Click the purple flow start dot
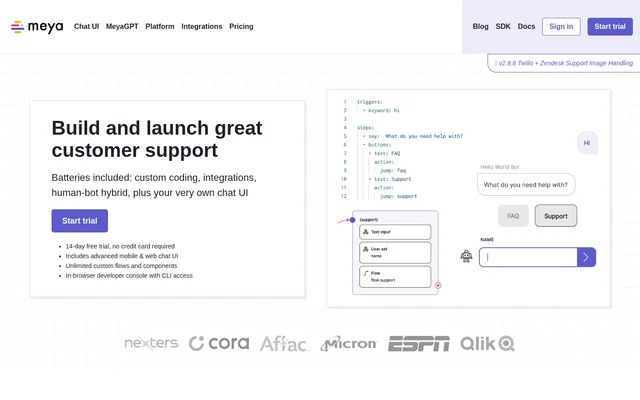The image size is (640, 400). tap(352, 220)
